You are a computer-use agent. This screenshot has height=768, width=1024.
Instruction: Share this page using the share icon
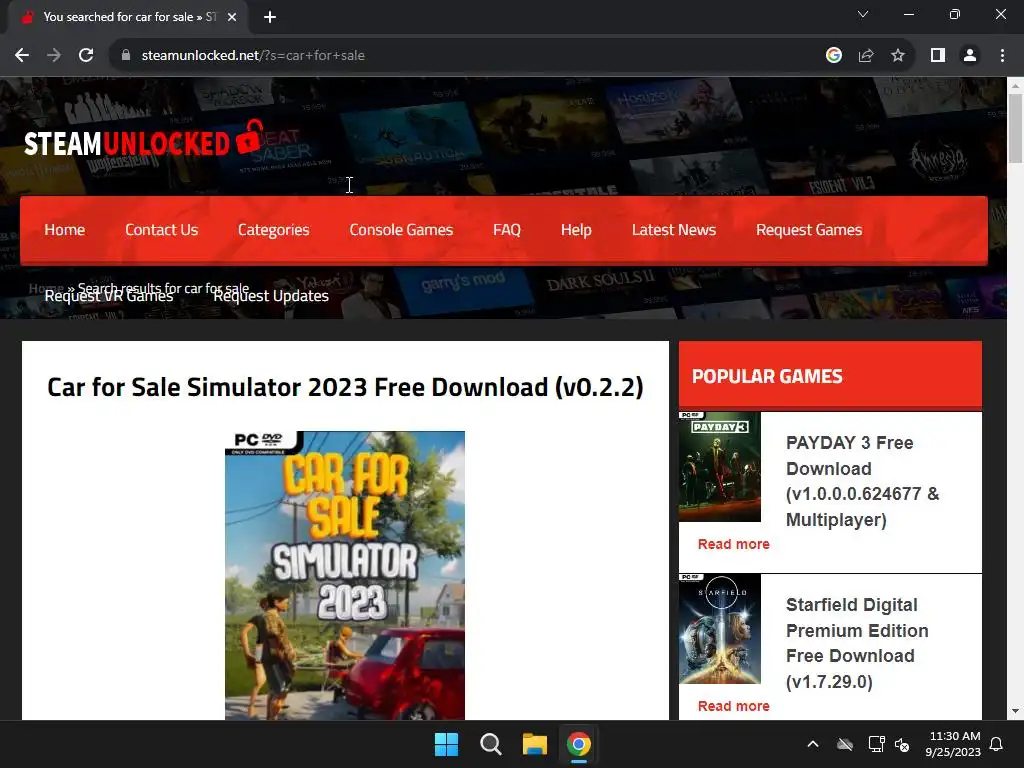tap(866, 56)
